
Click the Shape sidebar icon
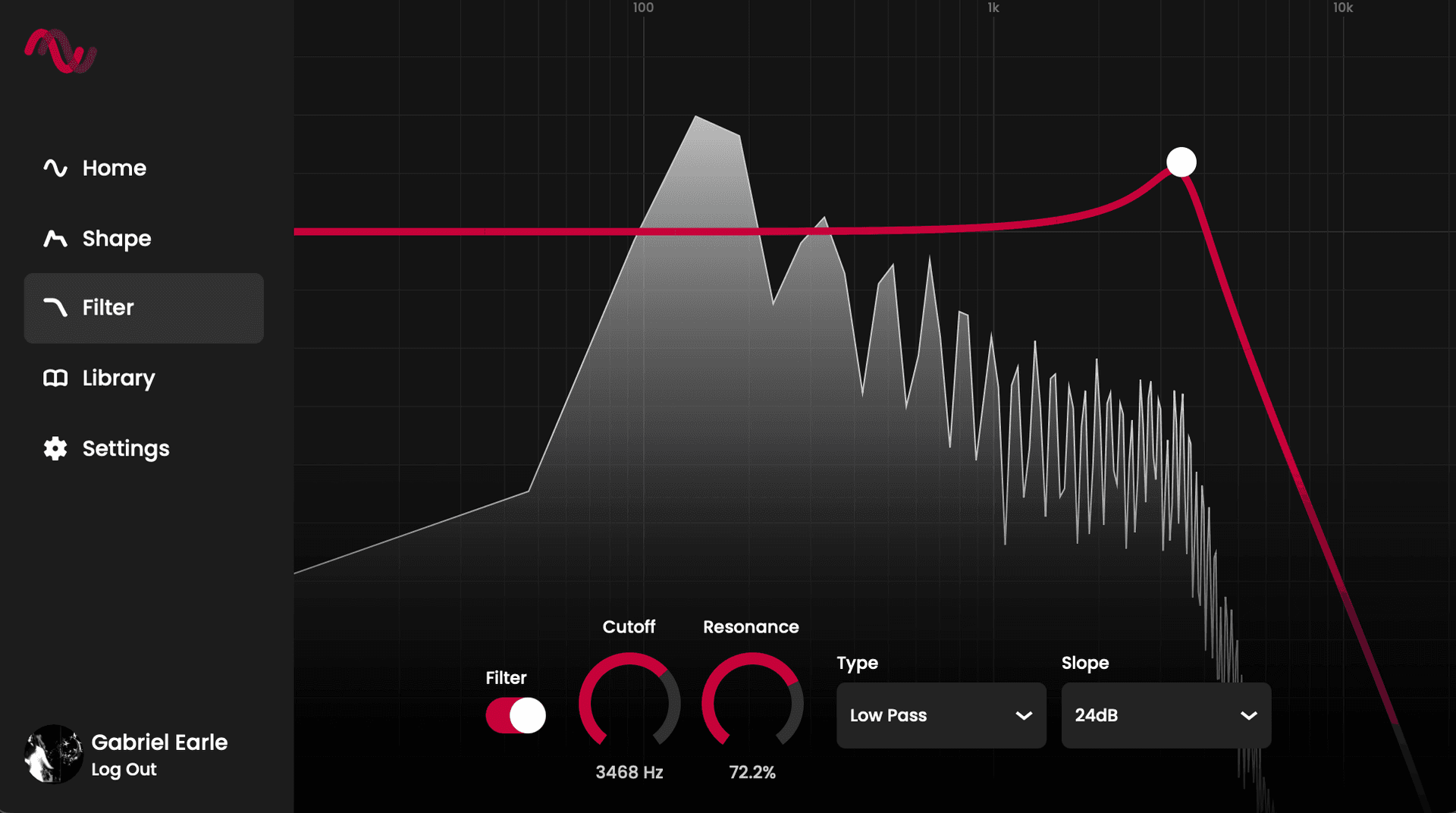coord(55,238)
